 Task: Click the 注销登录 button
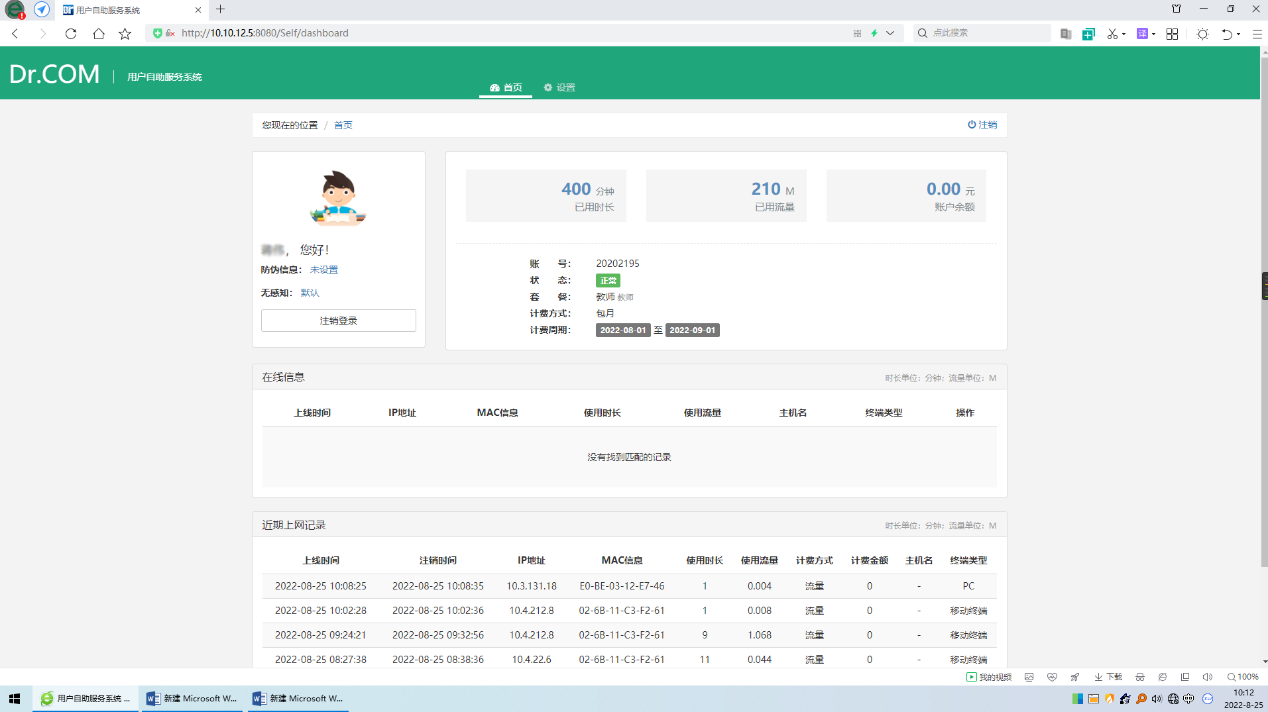point(338,321)
